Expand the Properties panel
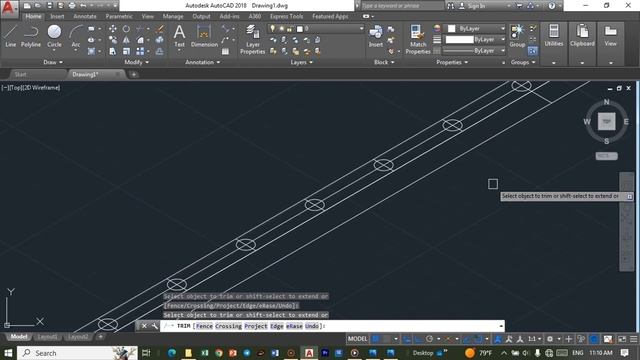Image resolution: width=640 pixels, height=360 pixels. click(452, 62)
